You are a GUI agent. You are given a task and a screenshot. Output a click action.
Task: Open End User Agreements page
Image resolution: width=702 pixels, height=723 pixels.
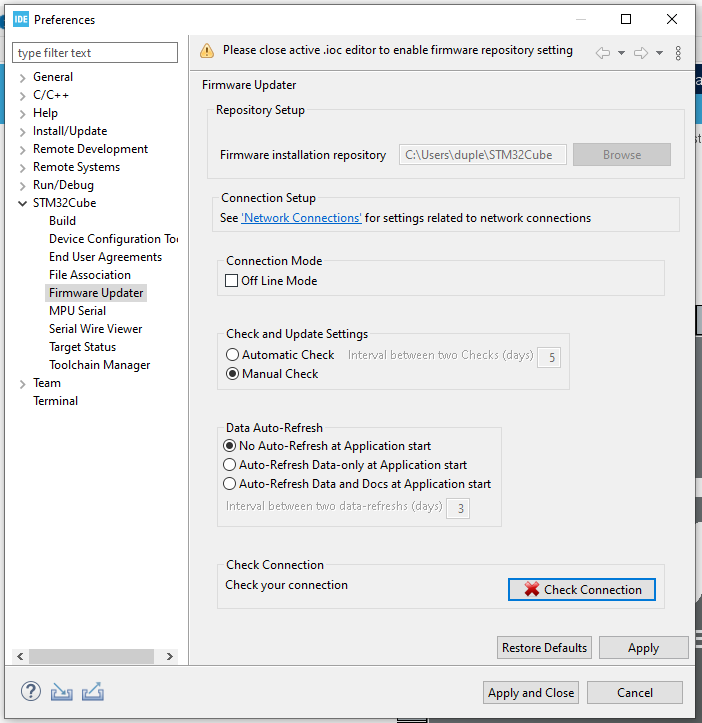coord(105,257)
